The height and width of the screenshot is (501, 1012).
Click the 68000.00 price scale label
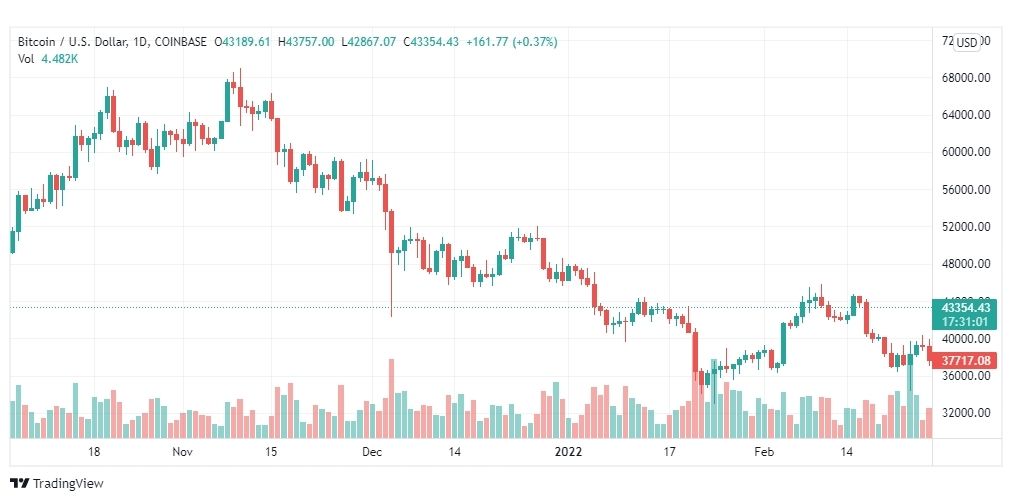966,77
